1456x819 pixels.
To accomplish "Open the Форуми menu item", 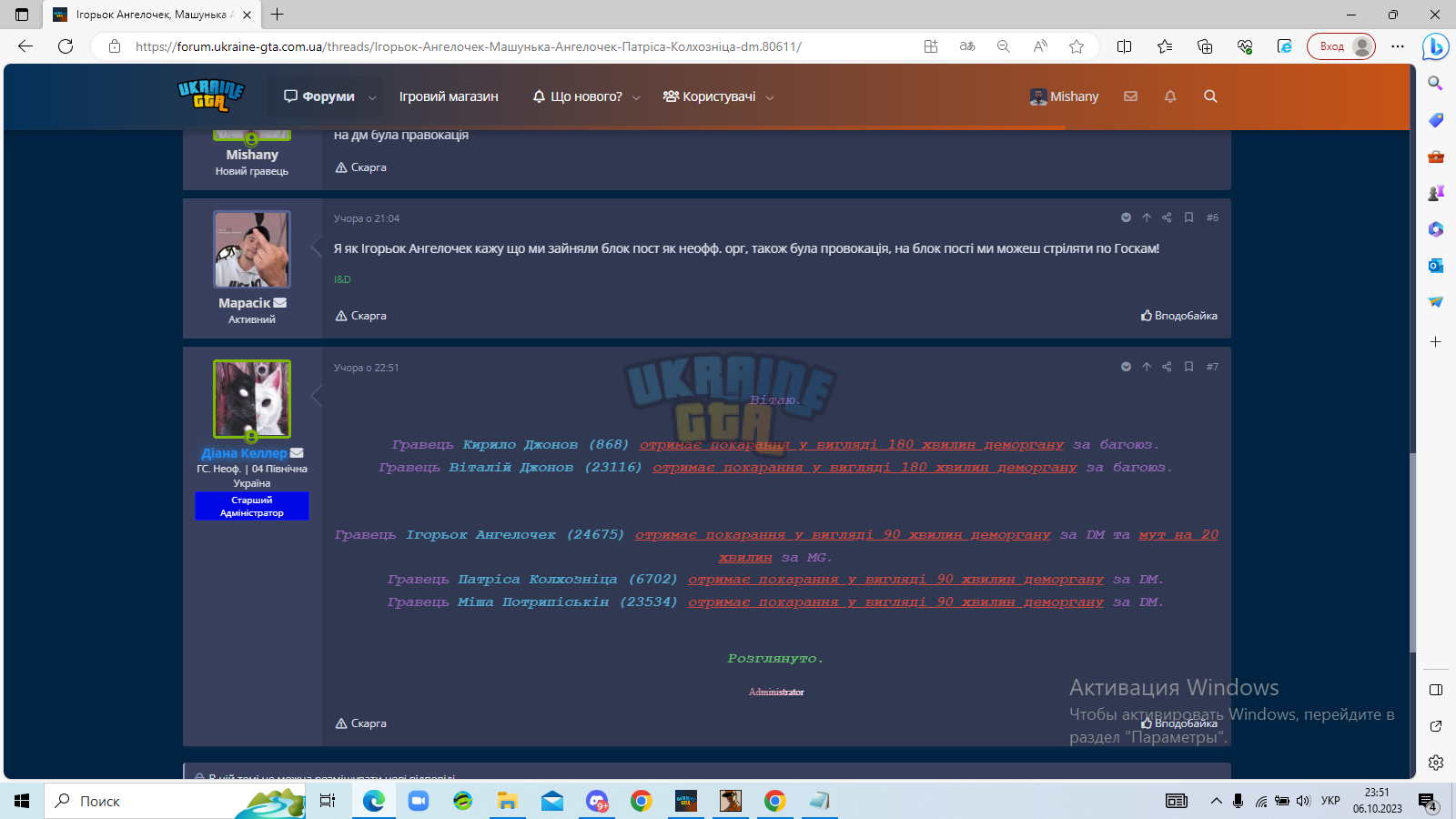I will click(x=319, y=96).
